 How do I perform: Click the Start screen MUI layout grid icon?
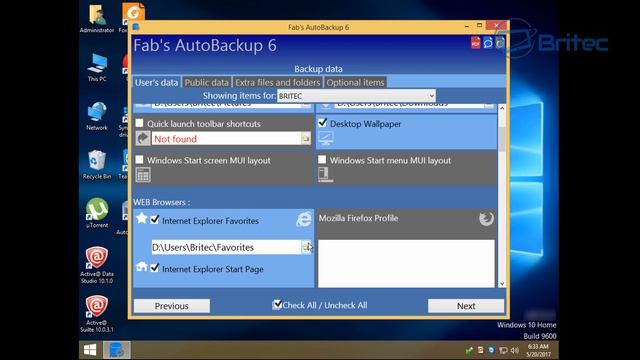coord(143,175)
